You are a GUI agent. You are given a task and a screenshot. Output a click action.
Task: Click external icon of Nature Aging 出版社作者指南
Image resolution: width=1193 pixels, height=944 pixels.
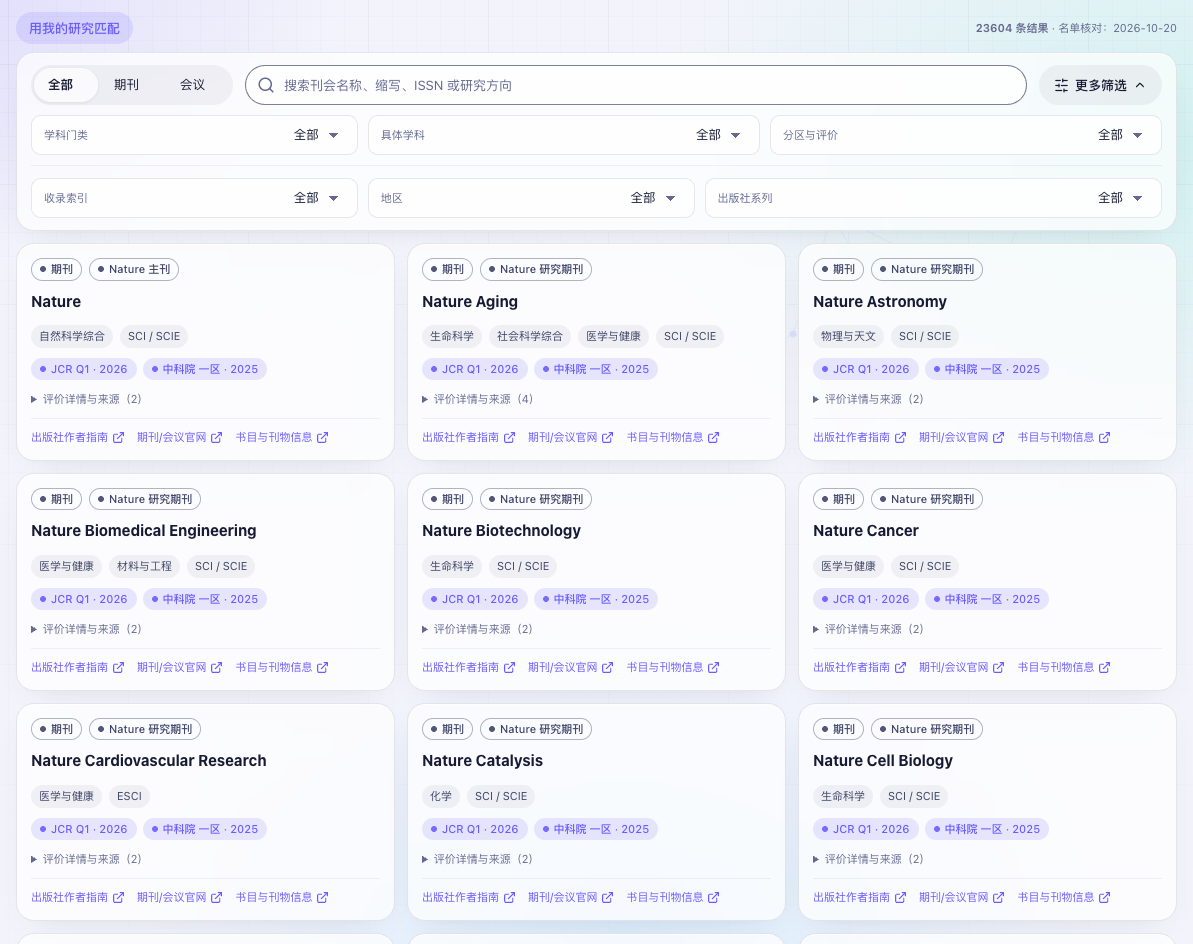pos(510,437)
